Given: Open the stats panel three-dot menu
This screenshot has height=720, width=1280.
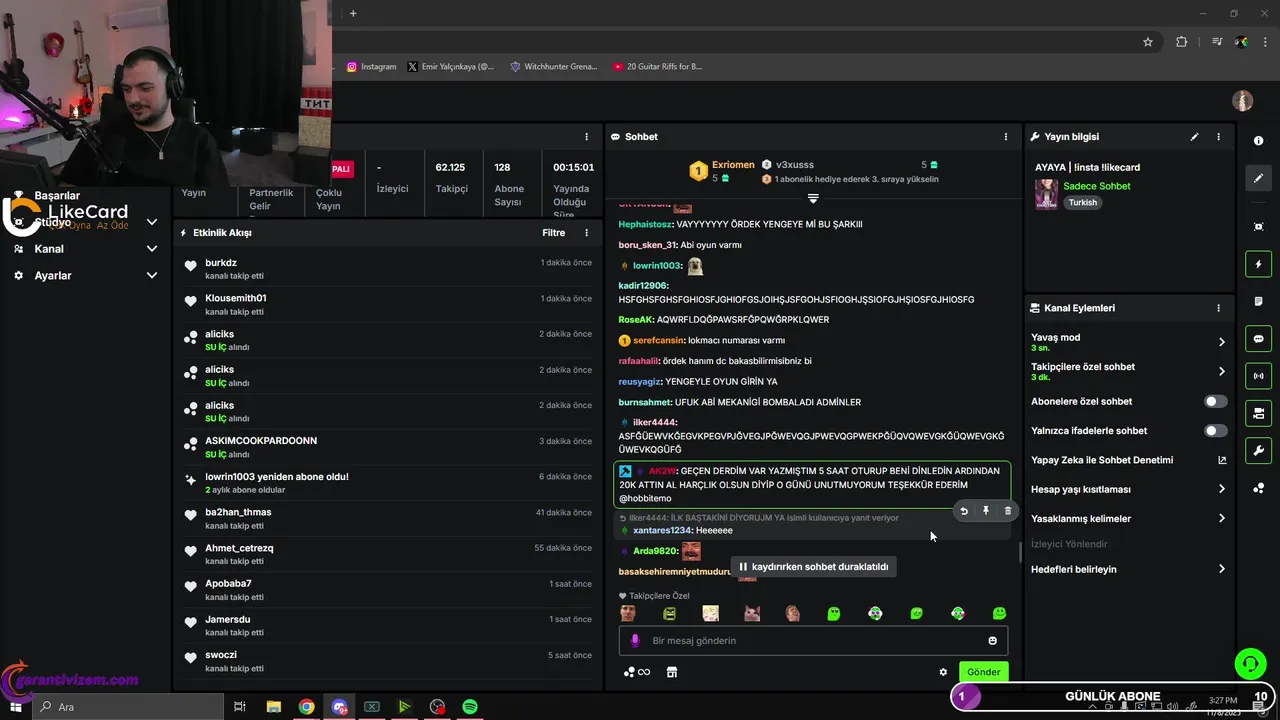Looking at the screenshot, I should pos(587,137).
